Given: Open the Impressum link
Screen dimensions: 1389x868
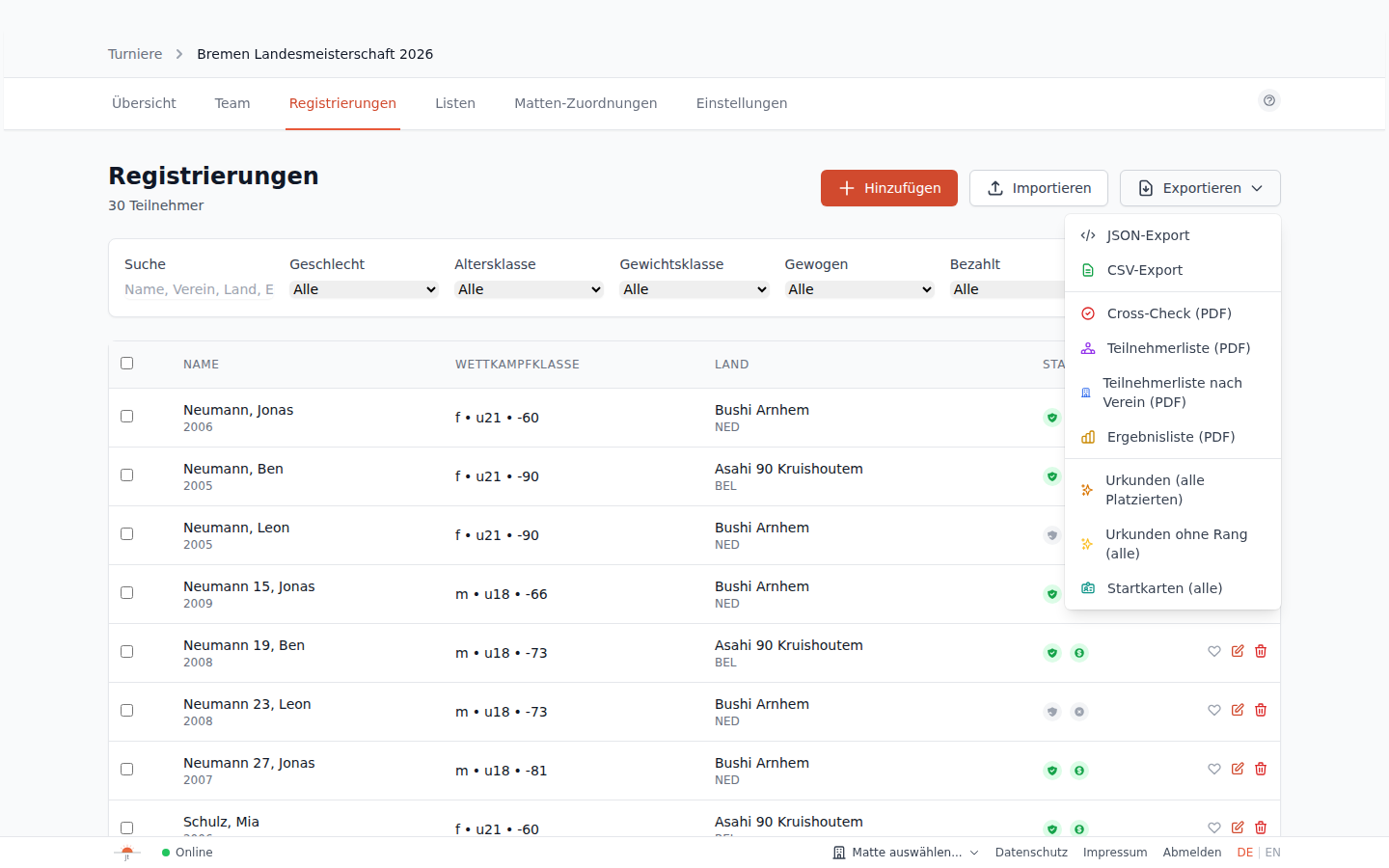Looking at the screenshot, I should (1115, 853).
